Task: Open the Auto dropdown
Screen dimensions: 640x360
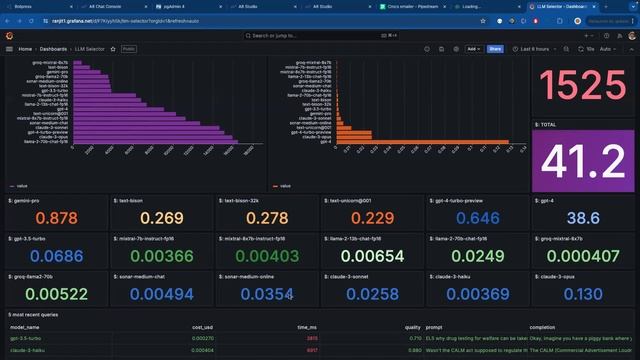Action: pyautogui.click(x=608, y=49)
